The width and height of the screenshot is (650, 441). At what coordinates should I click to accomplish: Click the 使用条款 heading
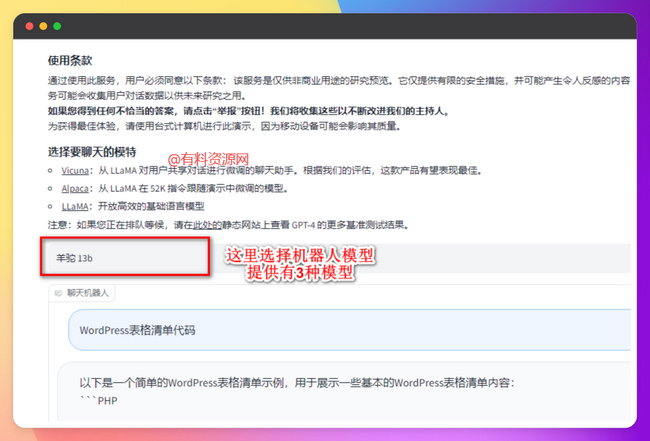point(70,61)
